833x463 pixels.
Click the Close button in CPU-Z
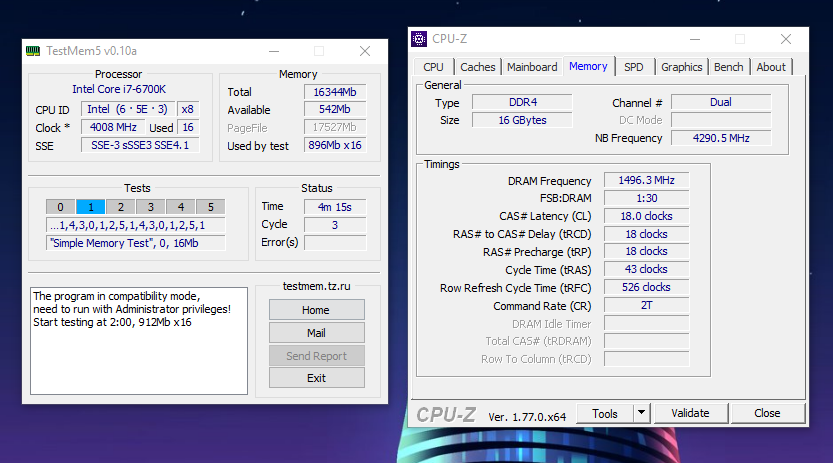click(767, 413)
